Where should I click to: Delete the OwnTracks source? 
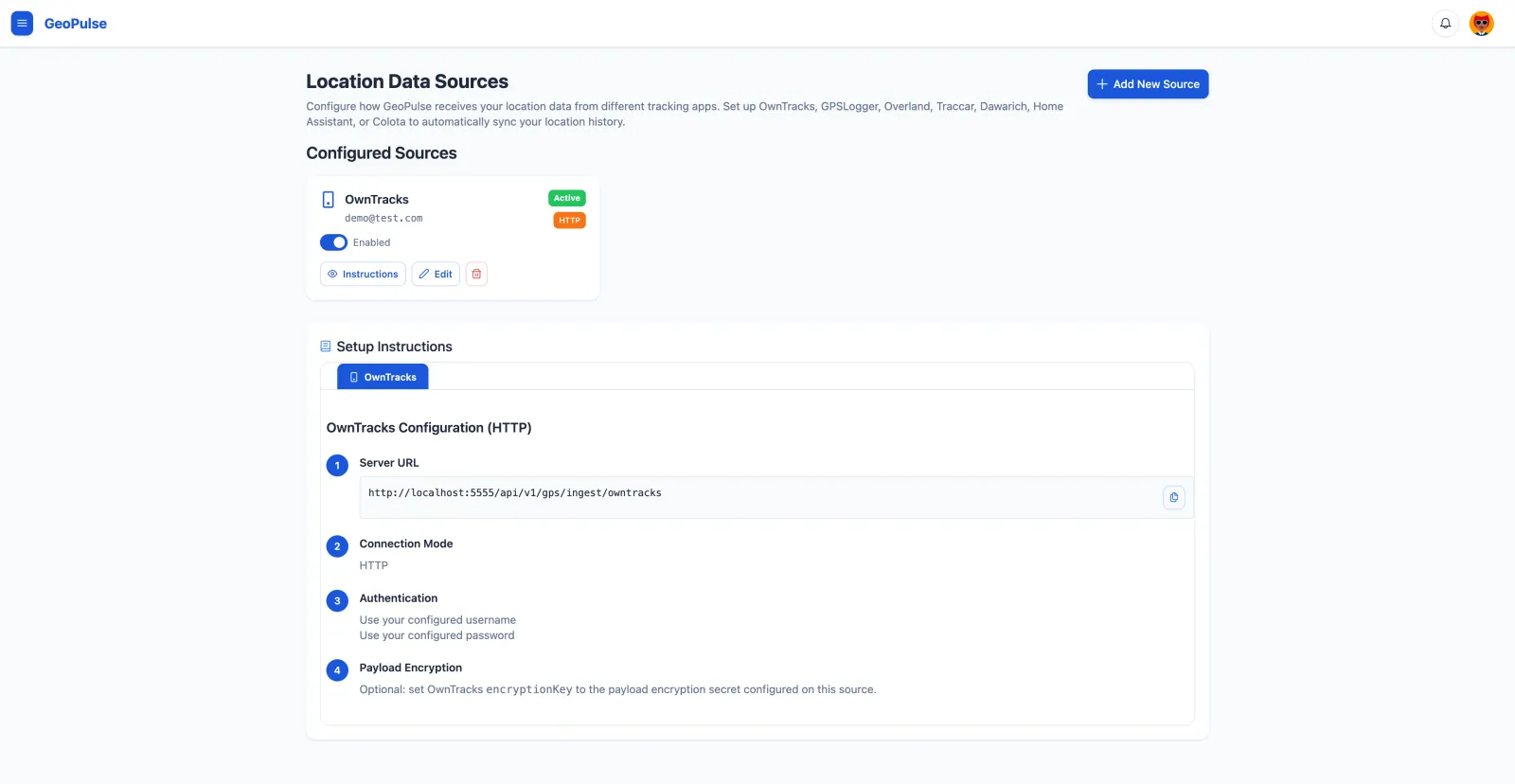coord(476,274)
